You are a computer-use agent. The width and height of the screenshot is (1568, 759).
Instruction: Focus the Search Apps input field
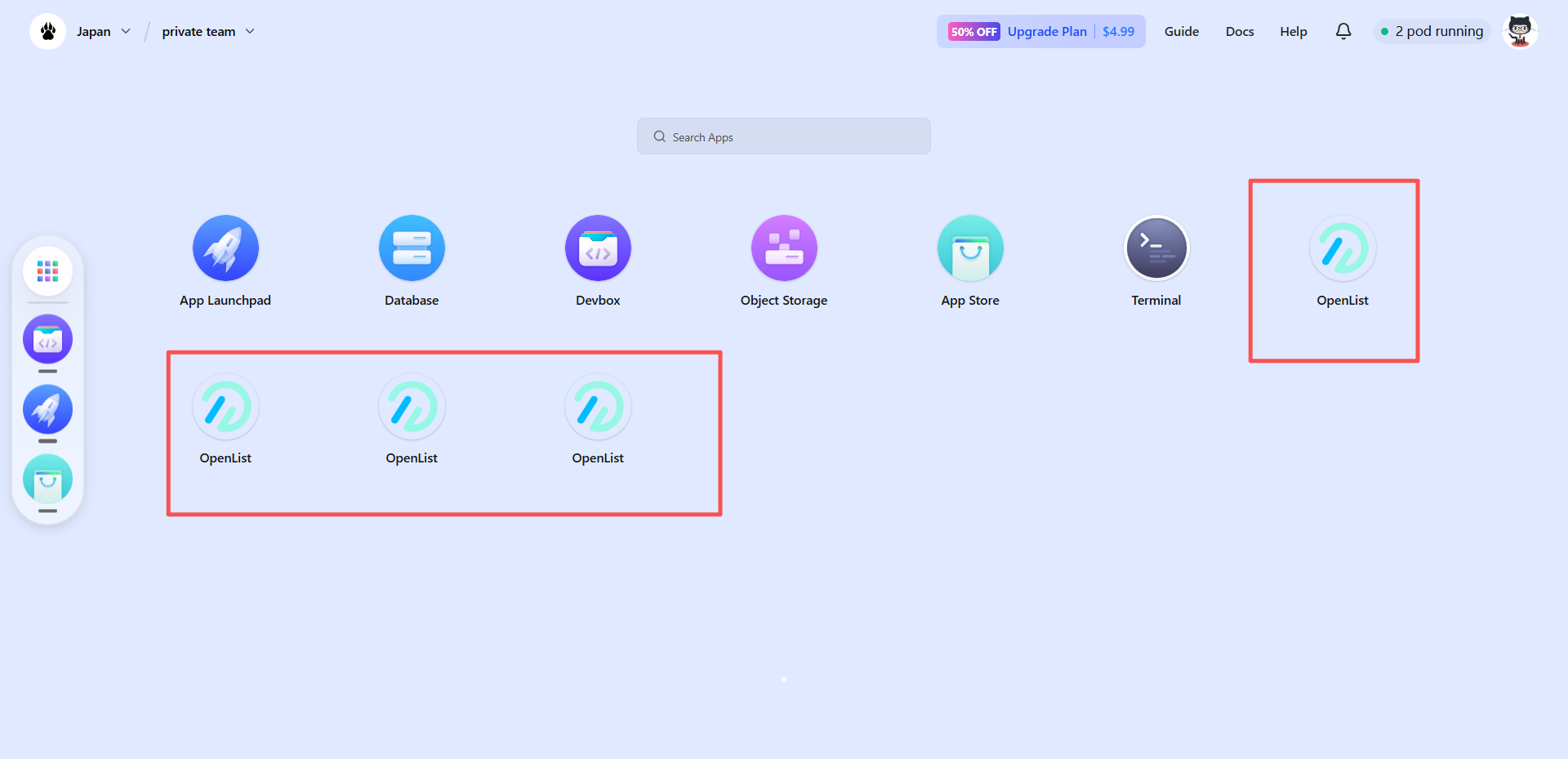[784, 136]
